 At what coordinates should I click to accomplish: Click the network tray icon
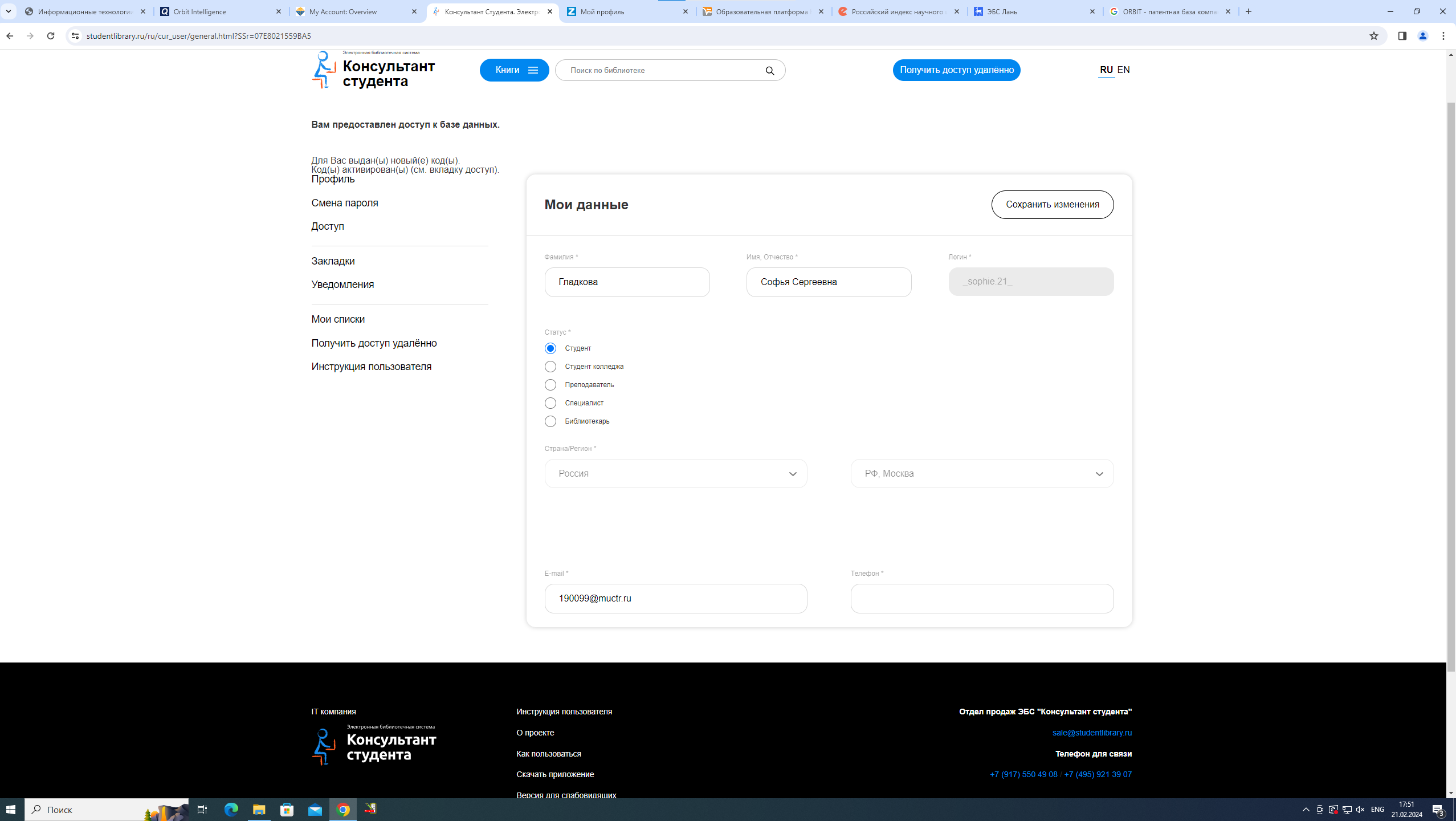1347,810
